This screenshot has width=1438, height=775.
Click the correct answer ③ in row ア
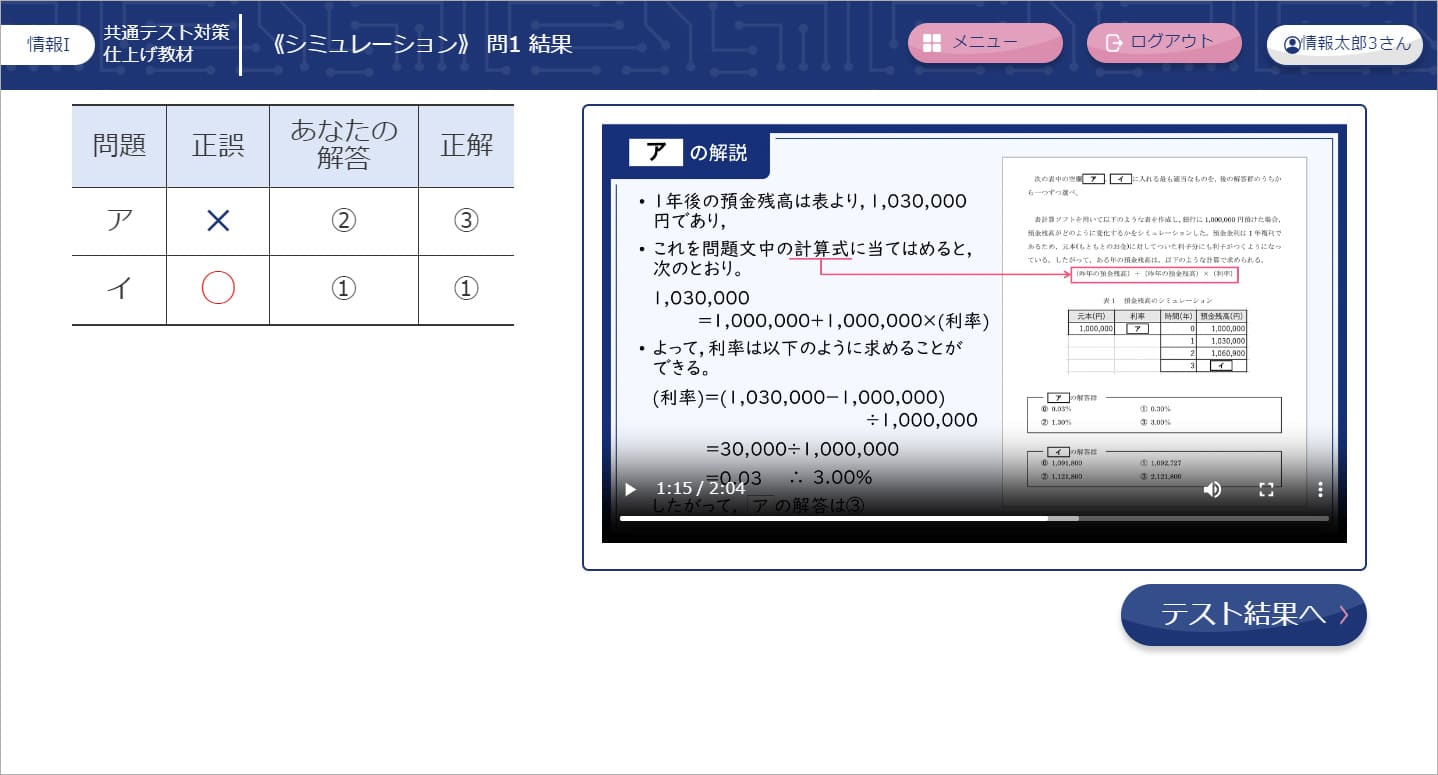coord(466,221)
